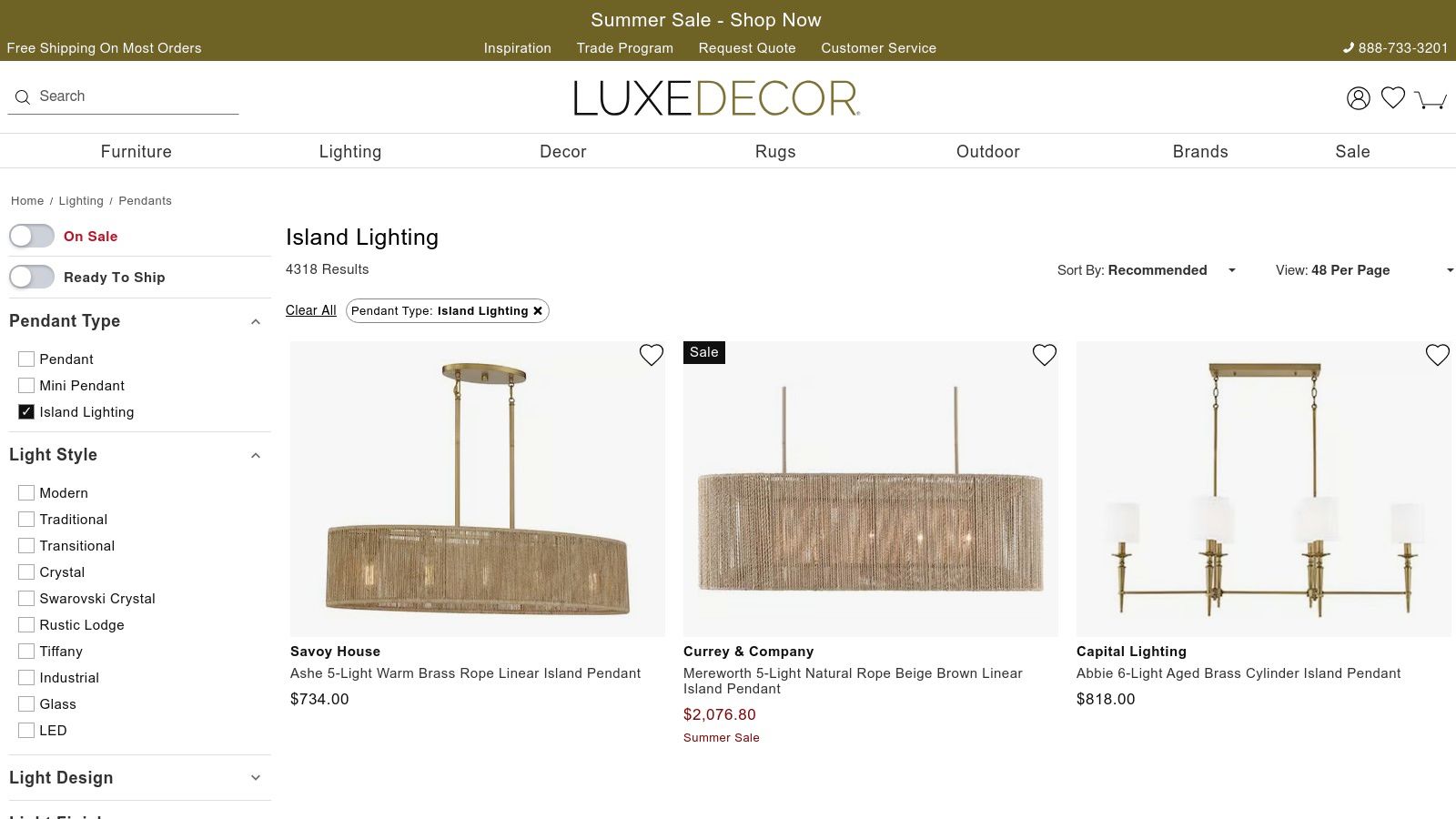Image resolution: width=1456 pixels, height=819 pixels.
Task: Open the Lighting menu in the navigation
Action: pyautogui.click(x=350, y=151)
